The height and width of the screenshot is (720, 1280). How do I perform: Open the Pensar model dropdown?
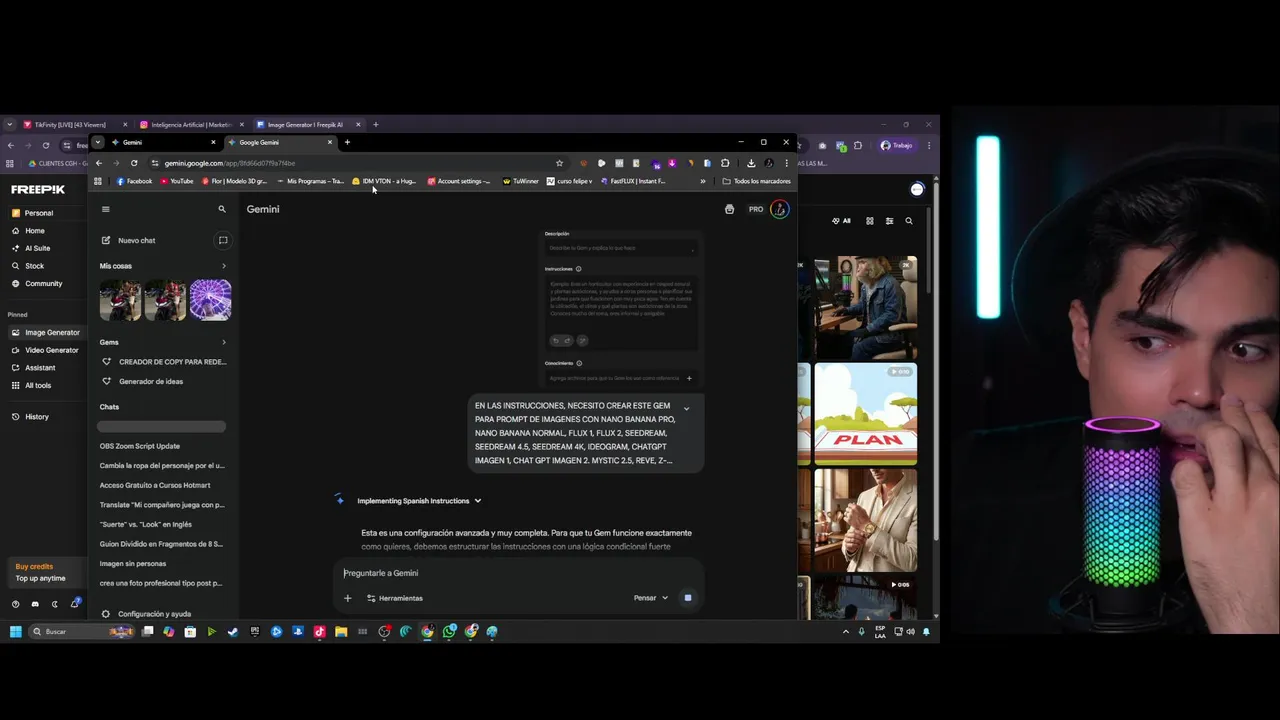(x=651, y=598)
